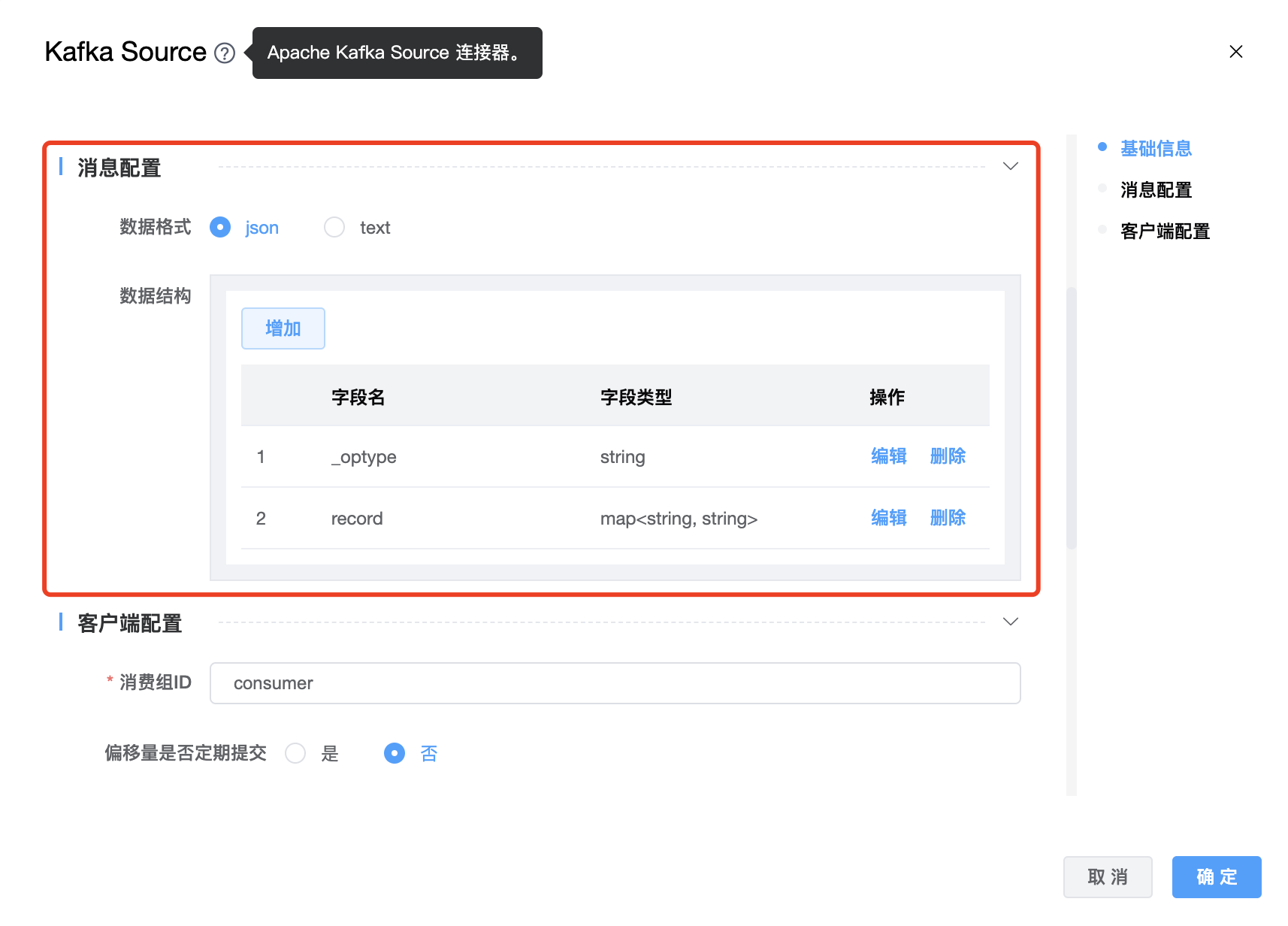The image size is (1288, 926).
Task: Select the text data format option
Action: tap(334, 227)
